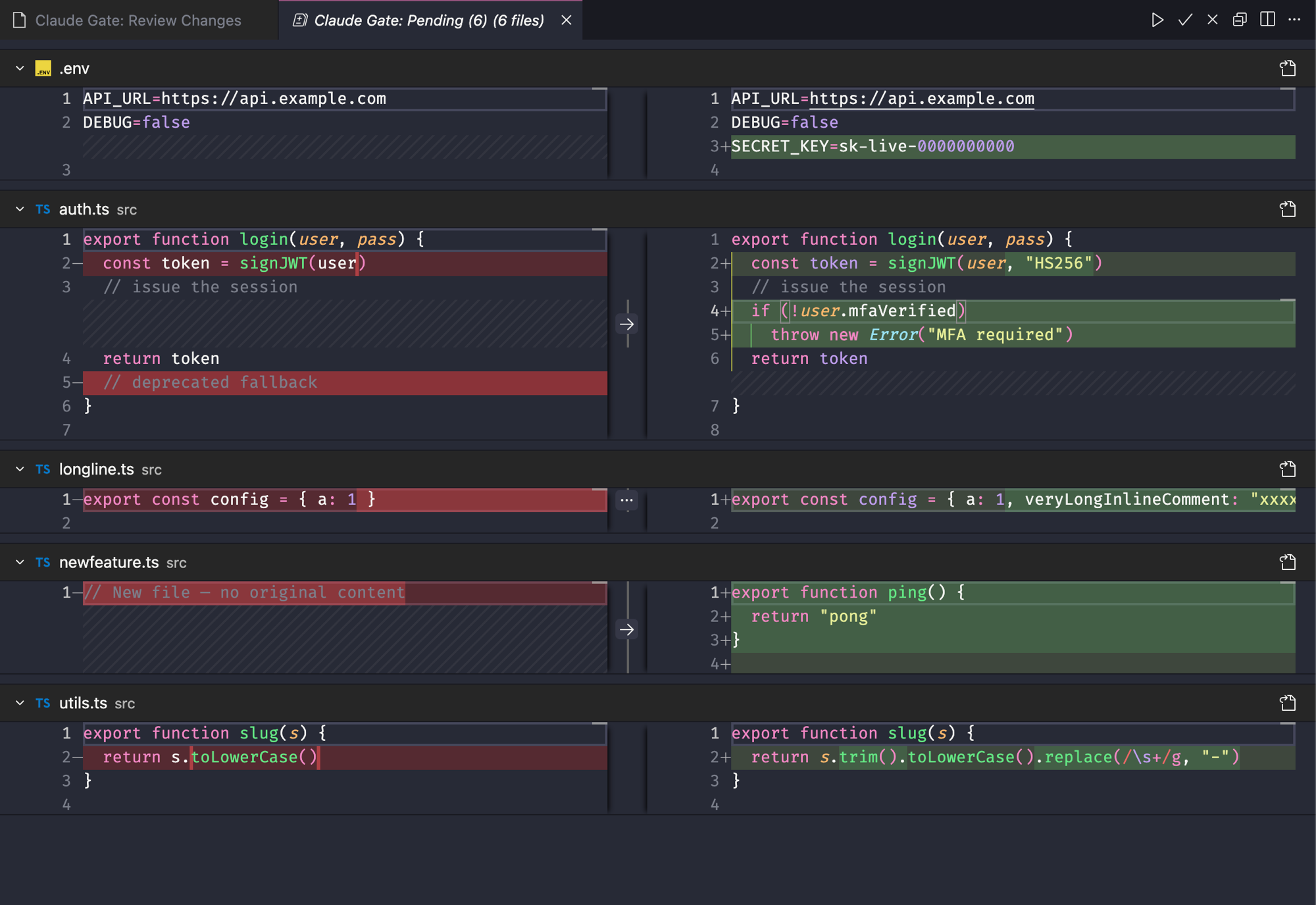This screenshot has width=1316, height=905.
Task: Click the run (play) icon in toolbar
Action: [x=1157, y=20]
